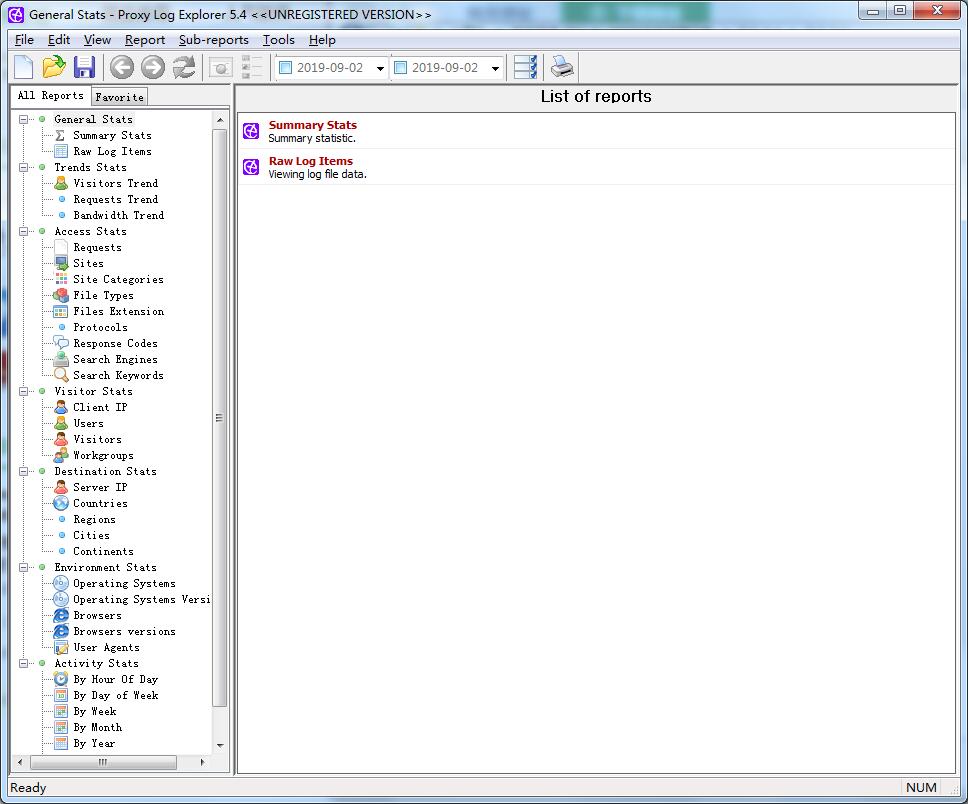The width and height of the screenshot is (968, 804).
Task: Select Files Extension in tree
Action: point(119,311)
